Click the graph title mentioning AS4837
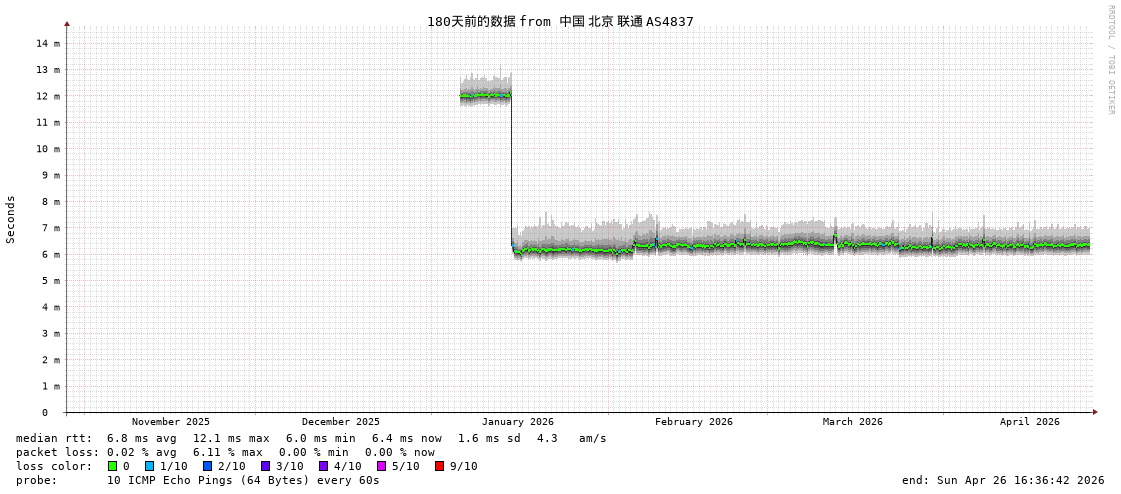 click(x=560, y=21)
